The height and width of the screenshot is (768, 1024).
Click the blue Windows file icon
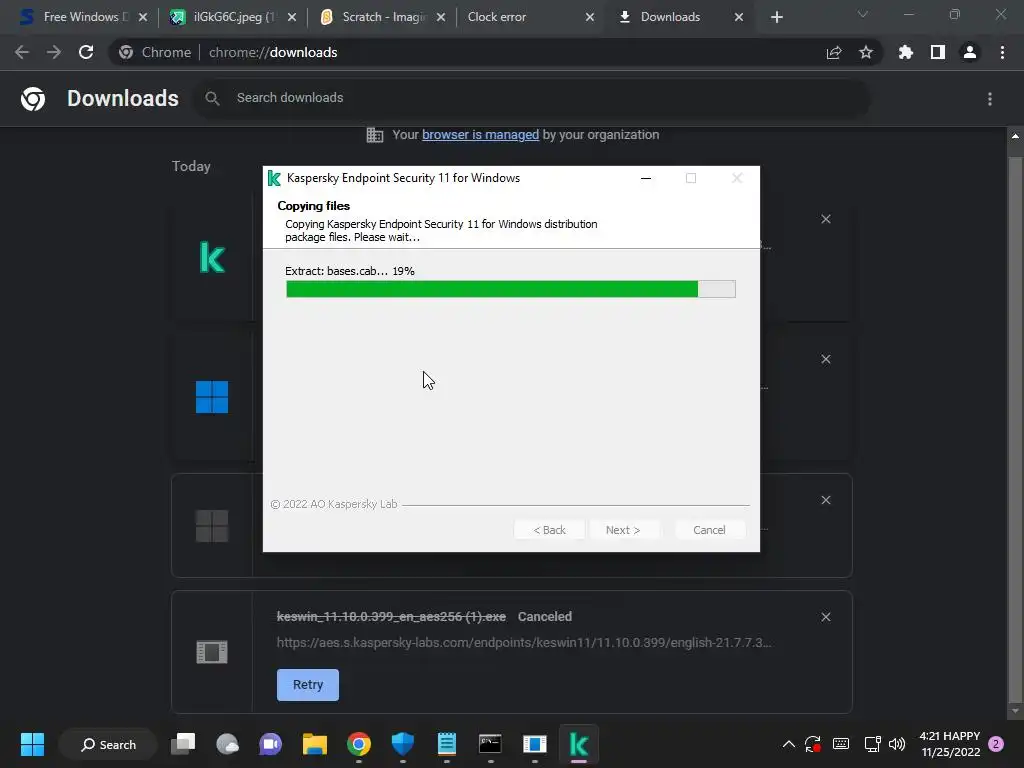coord(212,397)
